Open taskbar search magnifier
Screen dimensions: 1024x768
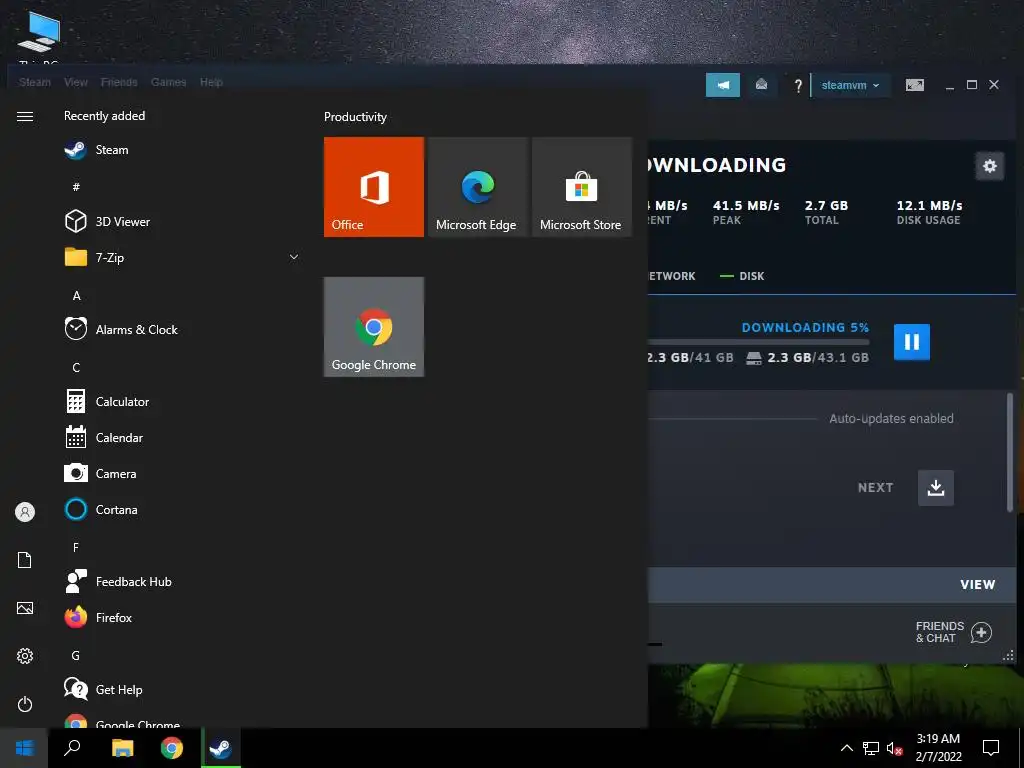(x=72, y=748)
